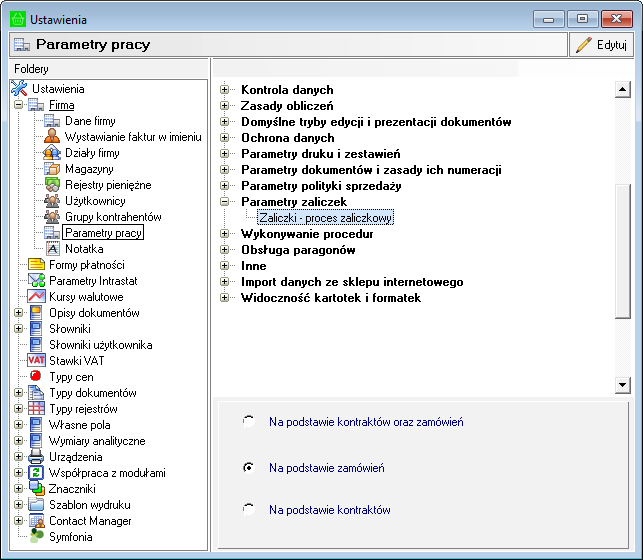Select 'Na podstawie kontraktów' radio button

[x=248, y=510]
